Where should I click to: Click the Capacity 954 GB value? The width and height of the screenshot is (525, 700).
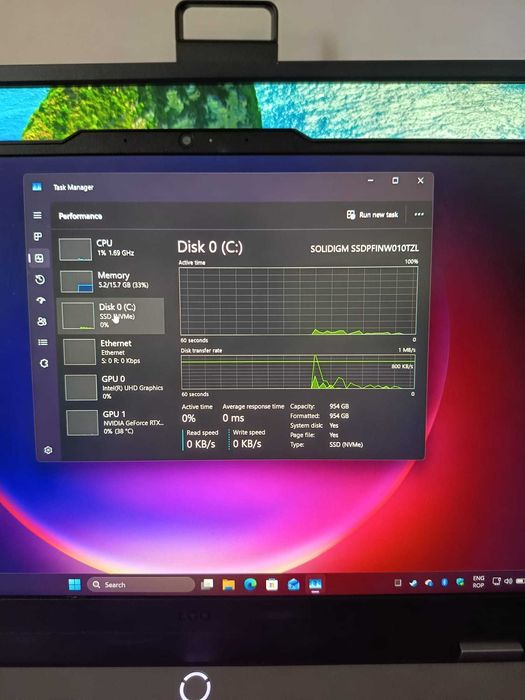click(x=339, y=406)
